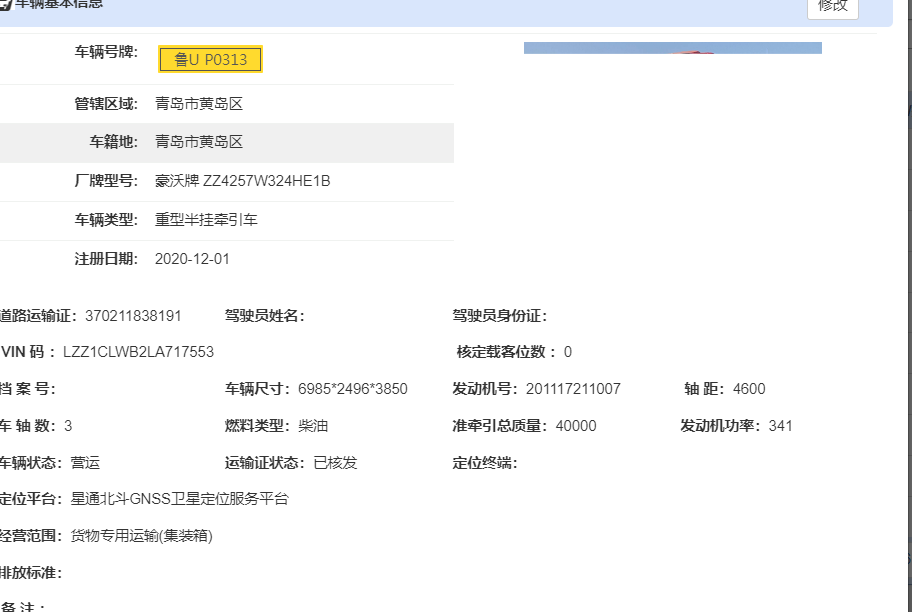Image resolution: width=912 pixels, height=612 pixels.
Task: Click towing total mass value 40000
Action: click(576, 426)
